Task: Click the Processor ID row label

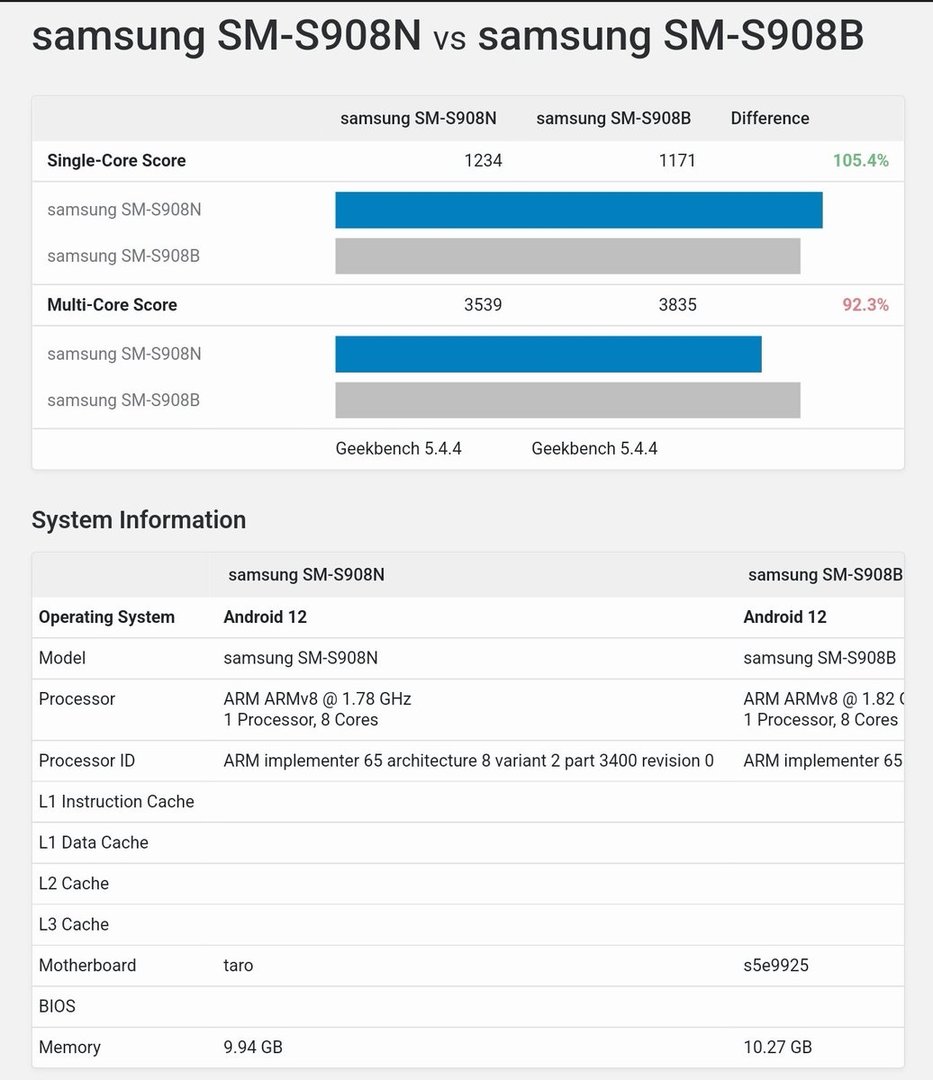Action: 87,760
